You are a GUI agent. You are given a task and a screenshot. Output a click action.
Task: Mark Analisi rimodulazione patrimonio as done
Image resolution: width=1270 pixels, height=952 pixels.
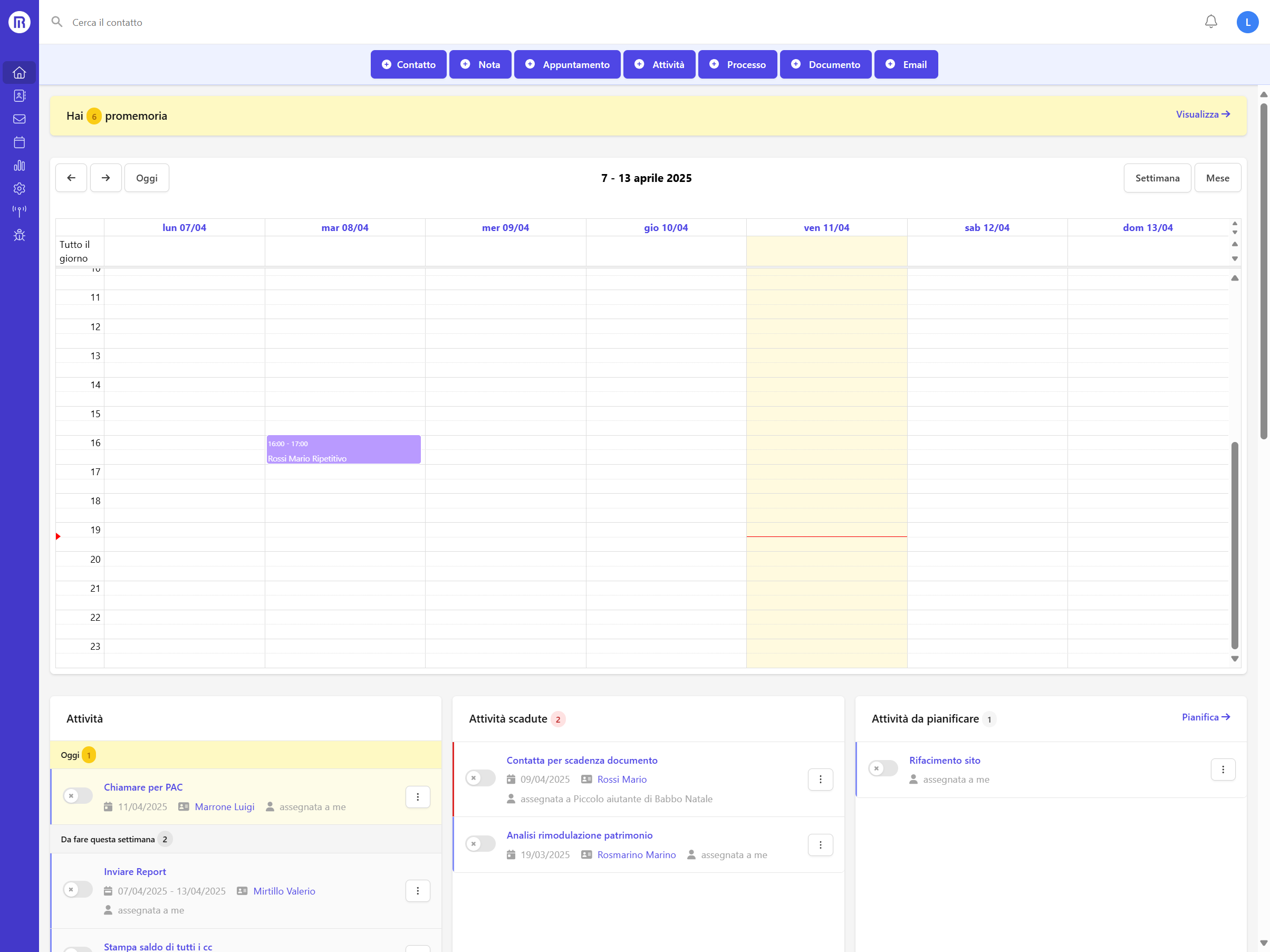(x=480, y=843)
